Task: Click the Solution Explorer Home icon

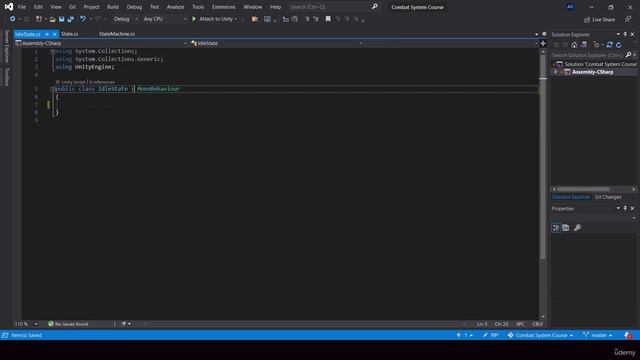Action: pyautogui.click(x=574, y=45)
